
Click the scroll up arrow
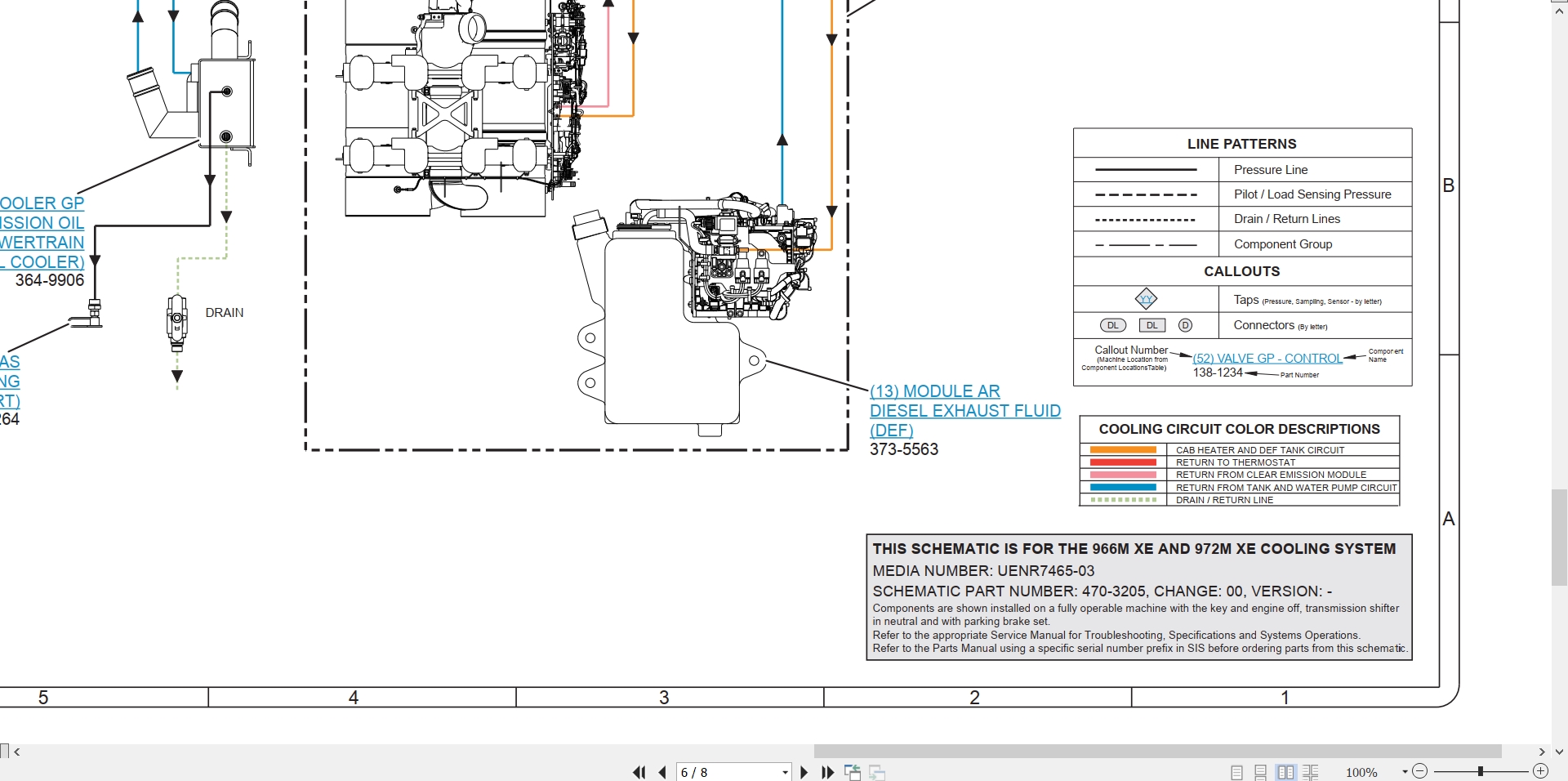click(x=1559, y=10)
